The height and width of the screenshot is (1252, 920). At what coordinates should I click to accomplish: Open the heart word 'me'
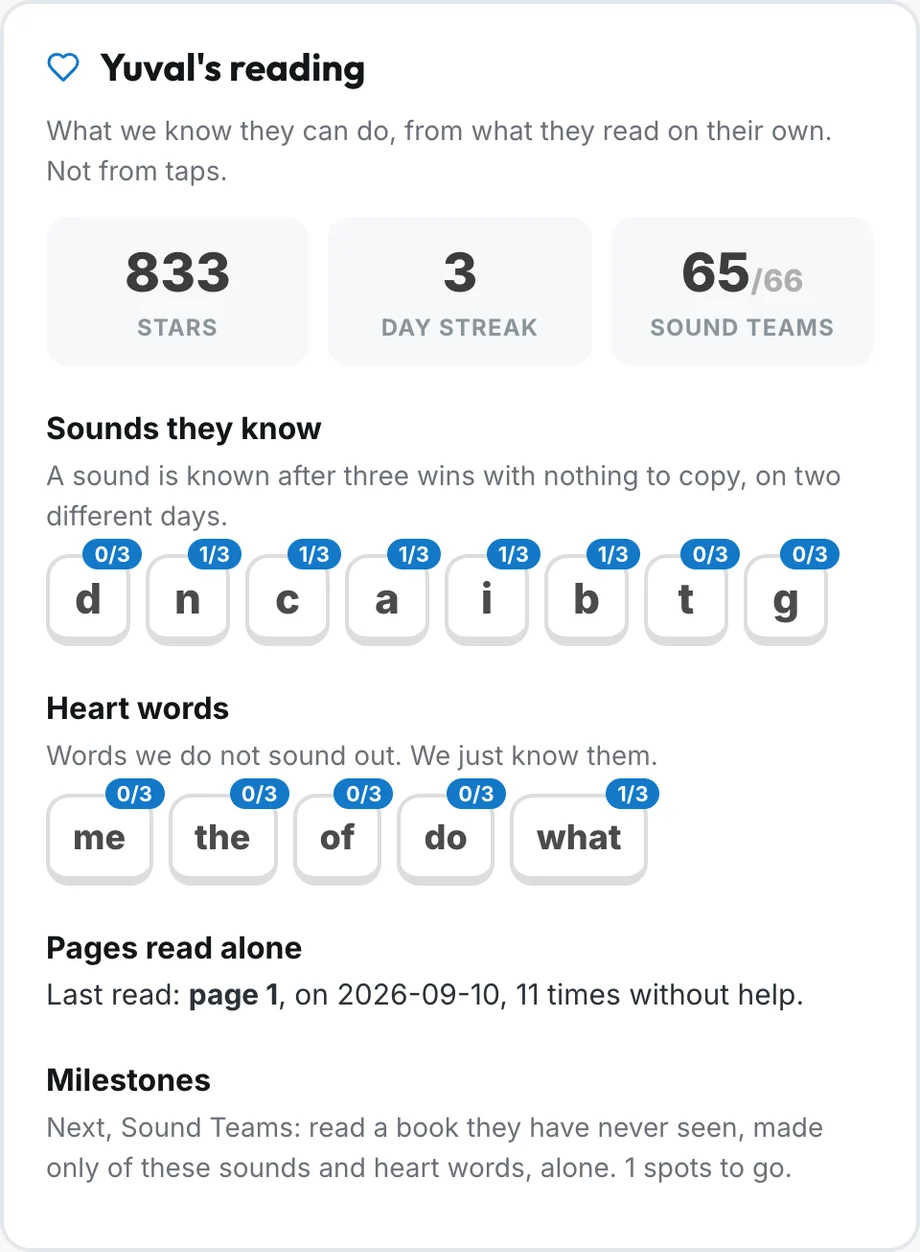click(99, 839)
